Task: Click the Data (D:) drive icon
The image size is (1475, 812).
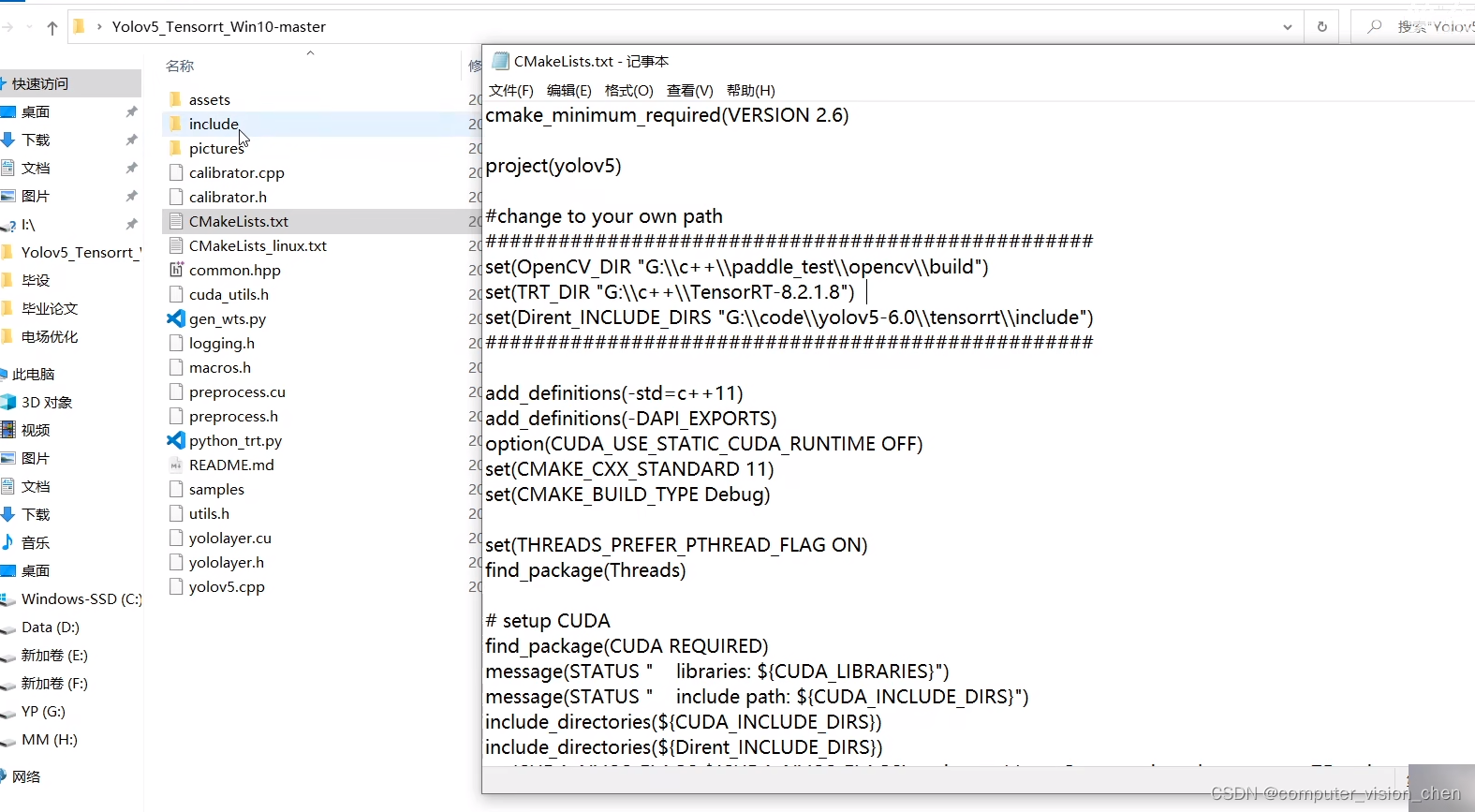Action: [8, 627]
